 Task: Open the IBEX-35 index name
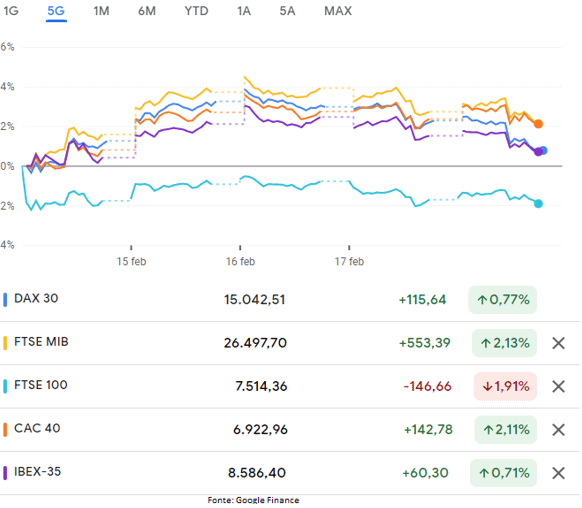coord(37,472)
